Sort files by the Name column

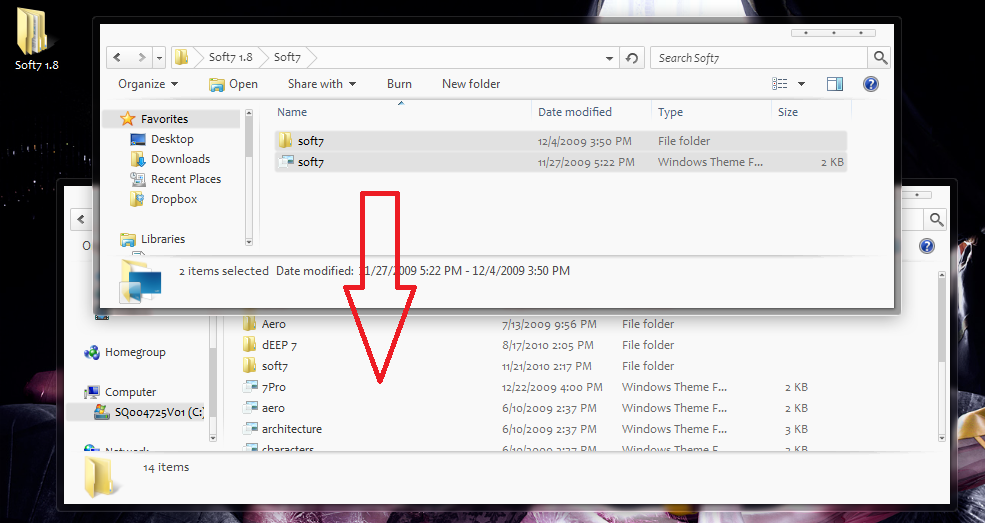pos(292,112)
